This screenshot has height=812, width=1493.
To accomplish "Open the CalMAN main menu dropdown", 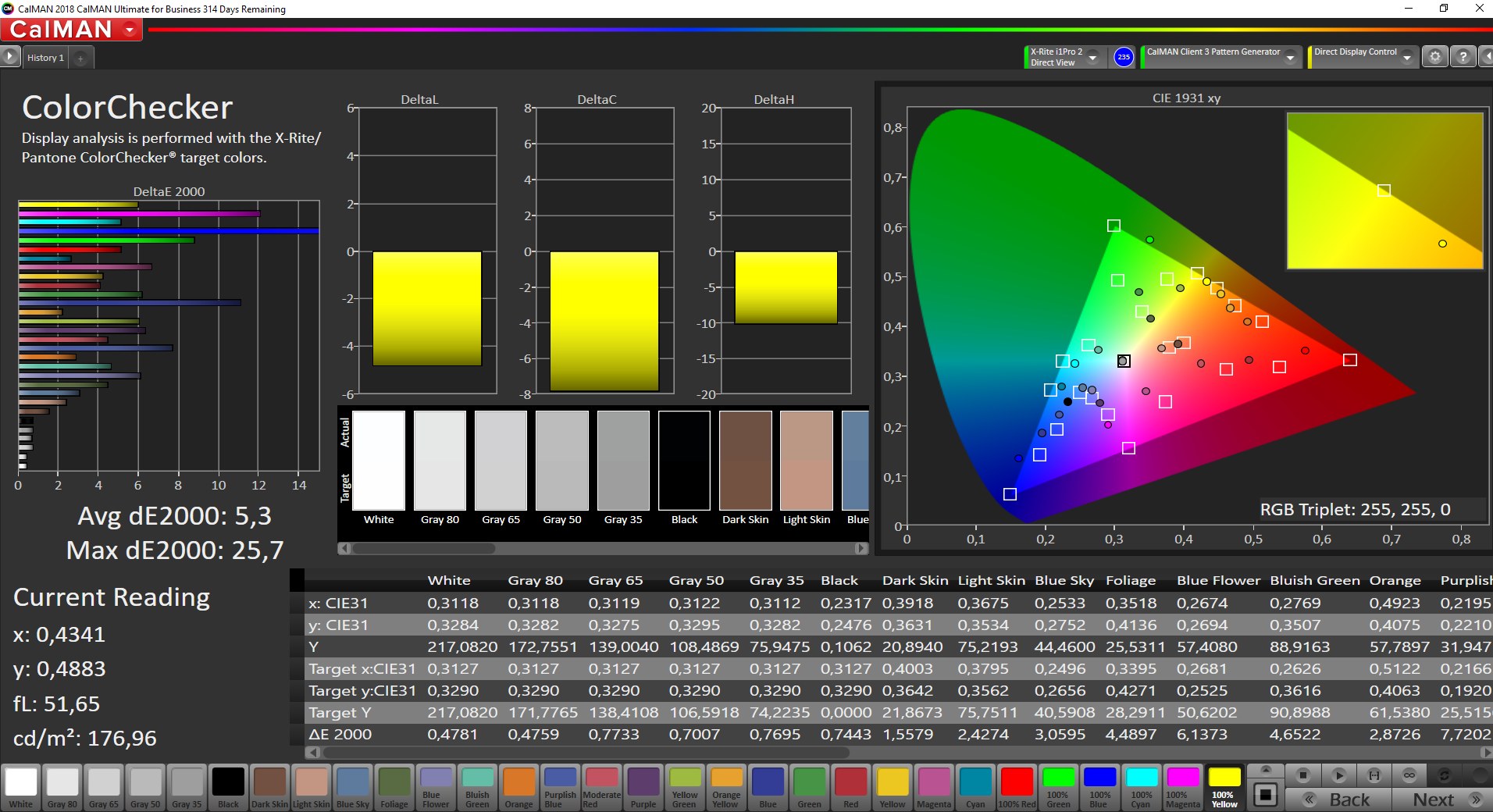I will [130, 30].
